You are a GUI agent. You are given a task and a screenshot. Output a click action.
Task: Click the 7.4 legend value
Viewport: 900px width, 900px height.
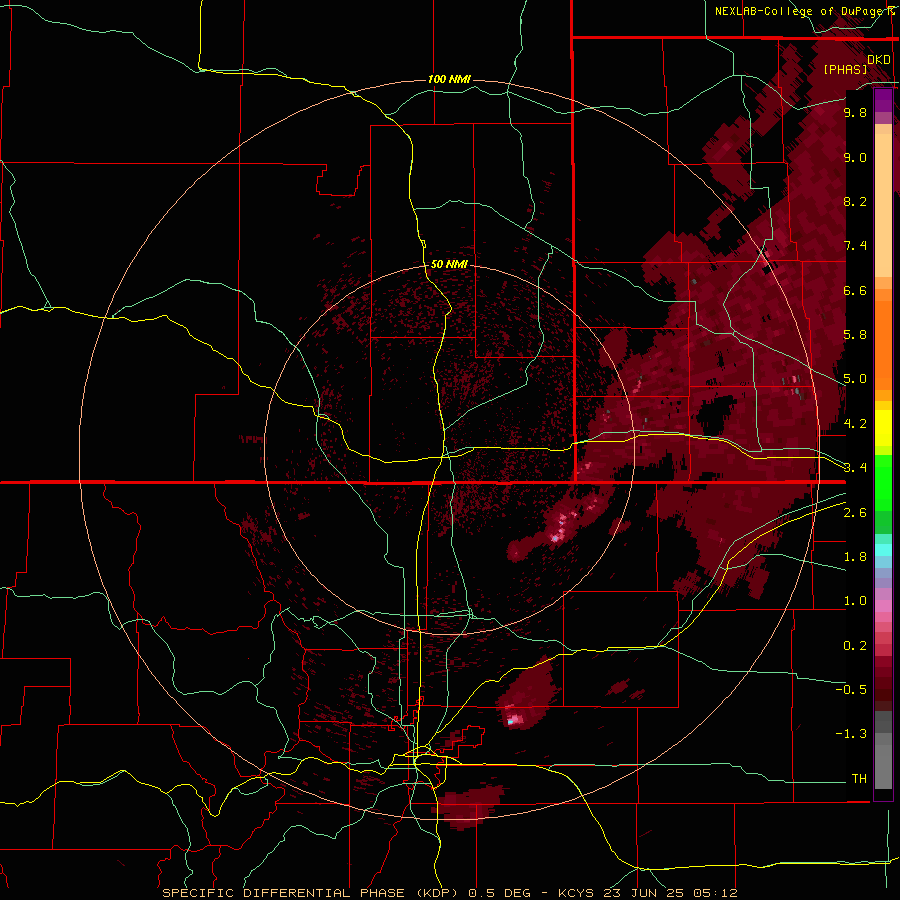855,246
